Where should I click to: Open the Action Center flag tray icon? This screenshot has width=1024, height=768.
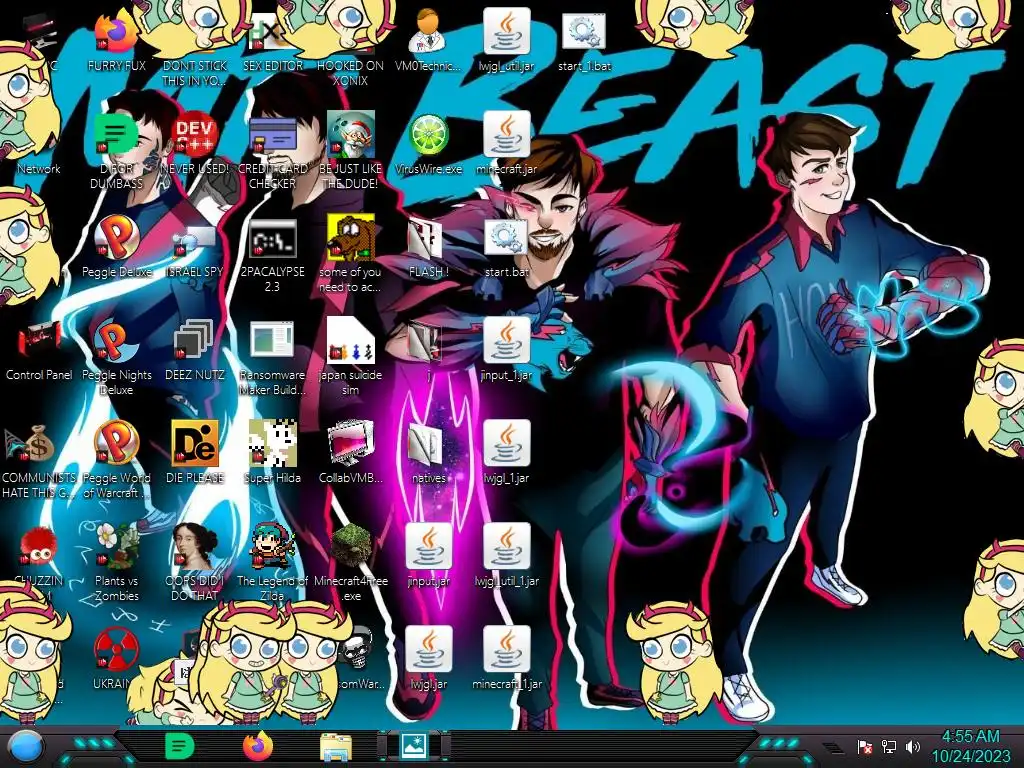(865, 746)
